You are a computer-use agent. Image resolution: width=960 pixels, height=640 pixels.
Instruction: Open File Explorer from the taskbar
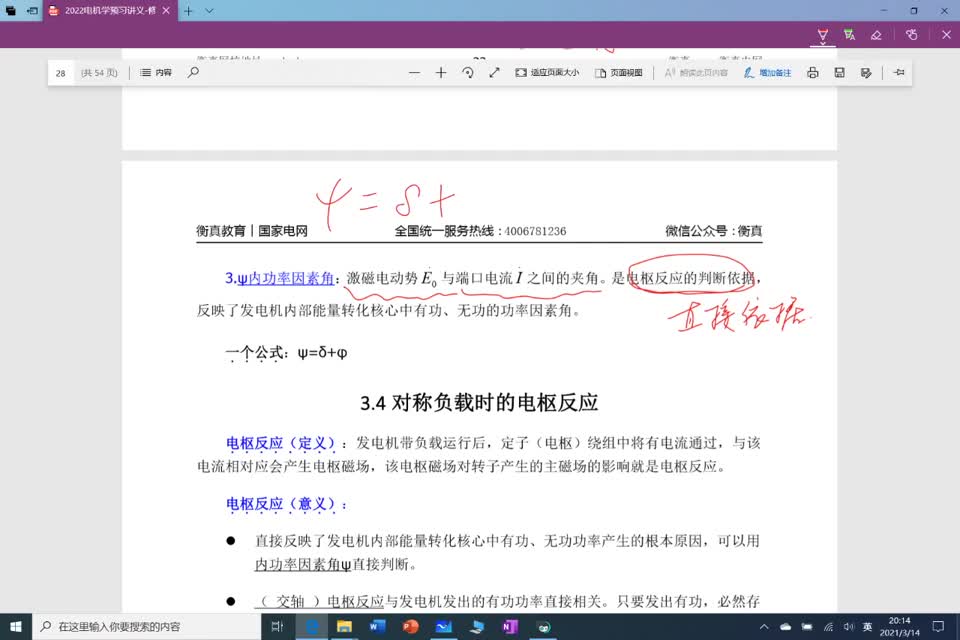(345, 627)
